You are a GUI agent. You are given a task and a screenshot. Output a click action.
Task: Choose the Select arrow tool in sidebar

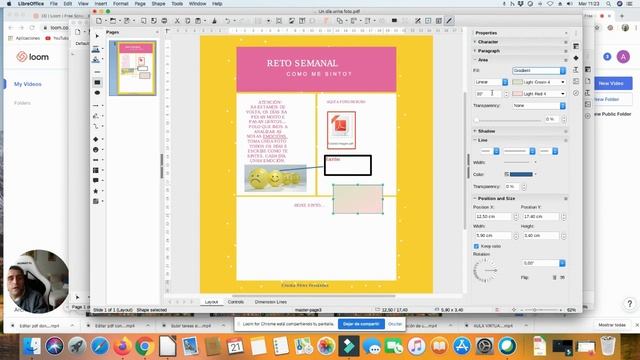[97, 36]
